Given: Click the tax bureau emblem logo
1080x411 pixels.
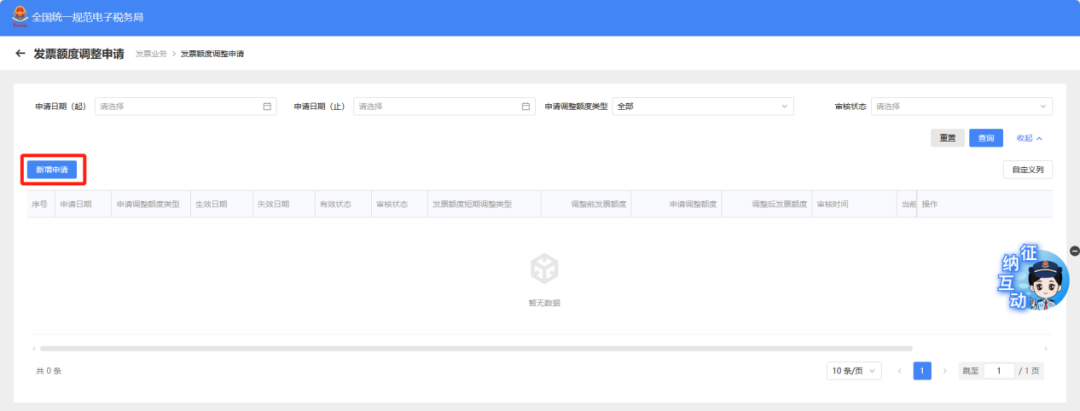Looking at the screenshot, I should pos(20,17).
